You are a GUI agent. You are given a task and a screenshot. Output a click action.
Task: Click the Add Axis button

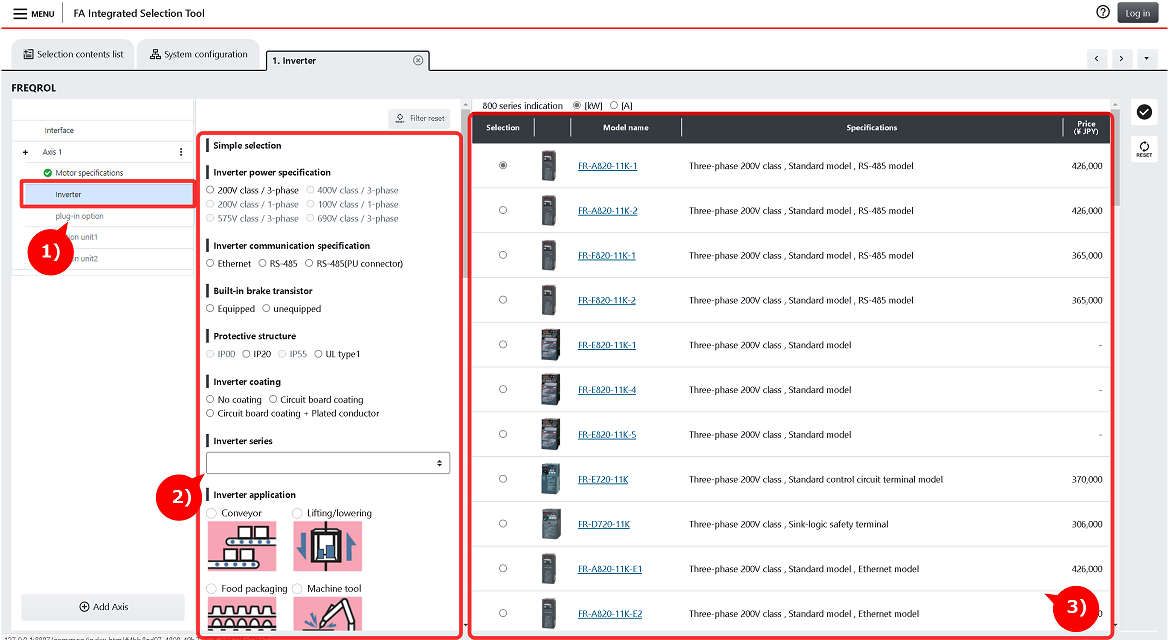point(103,607)
